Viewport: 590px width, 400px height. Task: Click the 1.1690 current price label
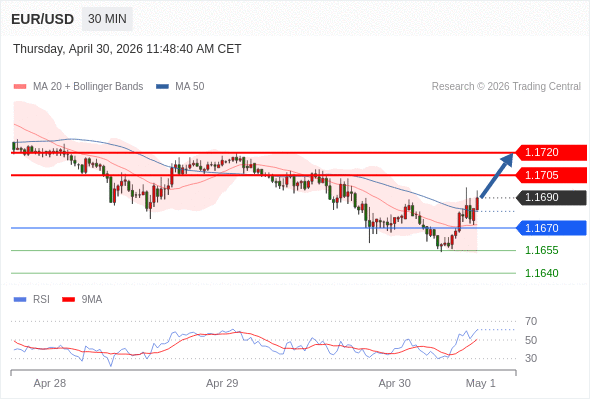click(550, 198)
